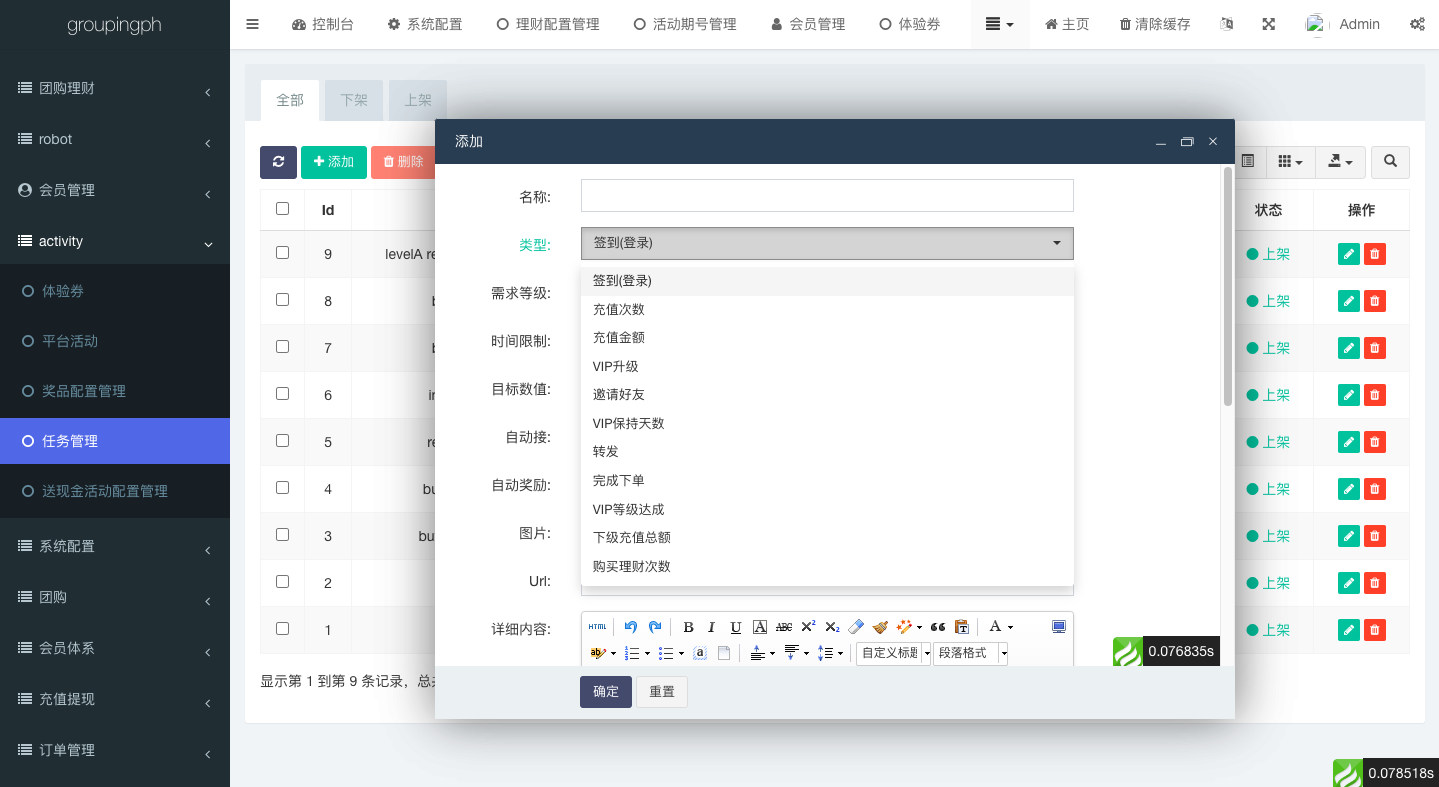The width and height of the screenshot is (1439, 787).
Task: Toggle fullscreen with the top bar icon
Action: [x=1268, y=24]
